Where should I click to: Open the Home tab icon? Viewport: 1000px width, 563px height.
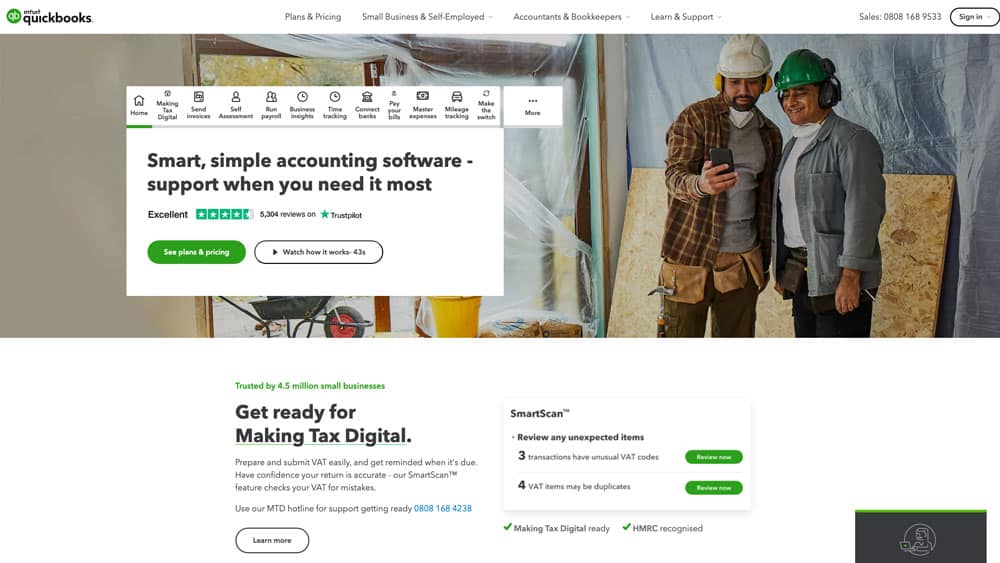138,101
